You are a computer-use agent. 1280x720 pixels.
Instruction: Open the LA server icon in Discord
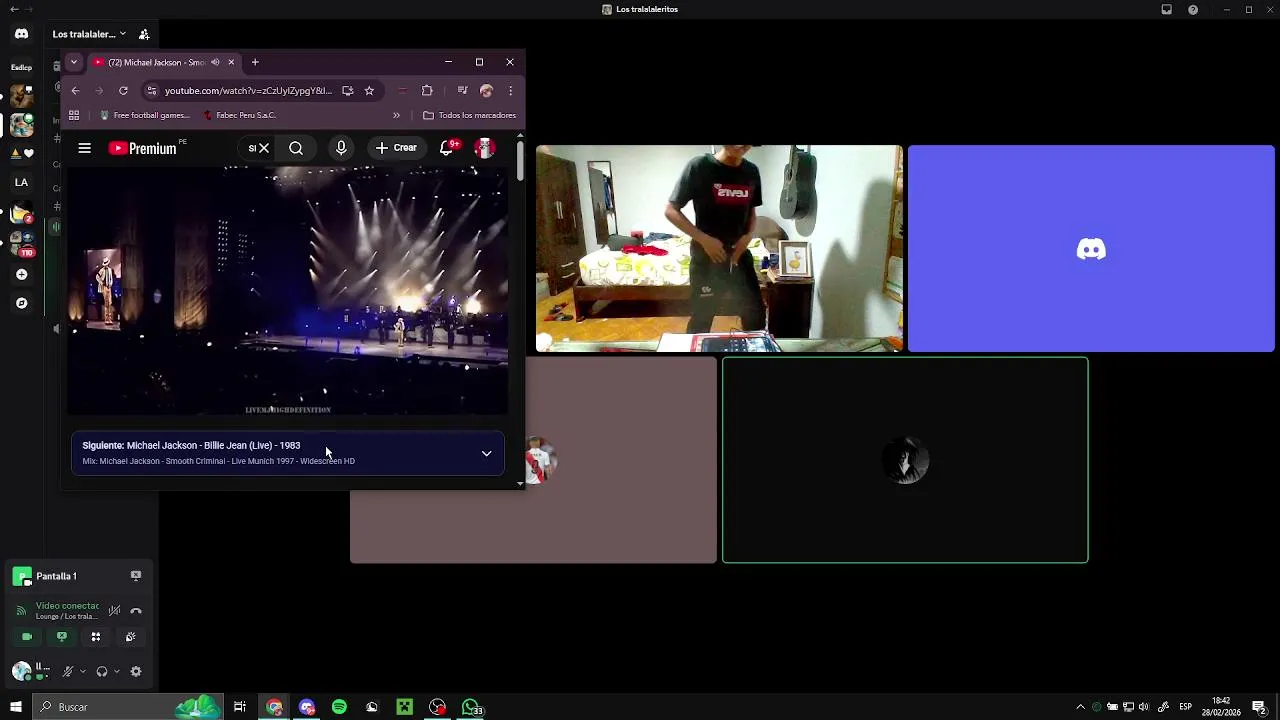(x=21, y=182)
